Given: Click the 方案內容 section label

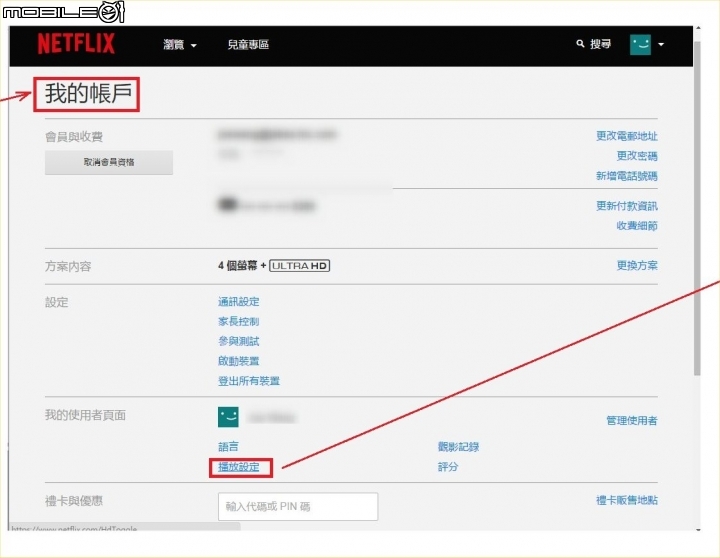Looking at the screenshot, I should click(68, 266).
